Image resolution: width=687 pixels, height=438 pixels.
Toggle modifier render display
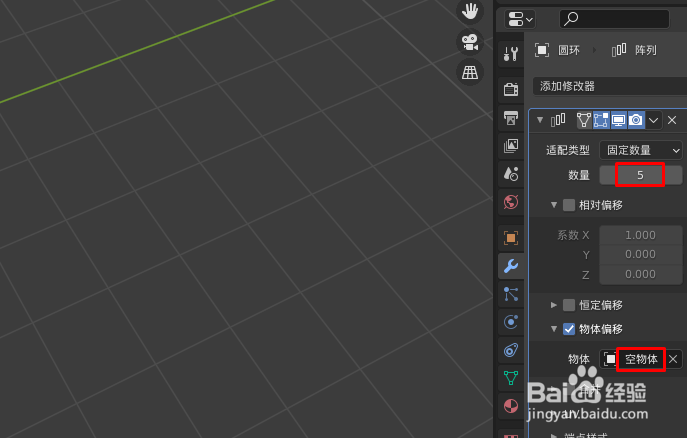coord(636,120)
